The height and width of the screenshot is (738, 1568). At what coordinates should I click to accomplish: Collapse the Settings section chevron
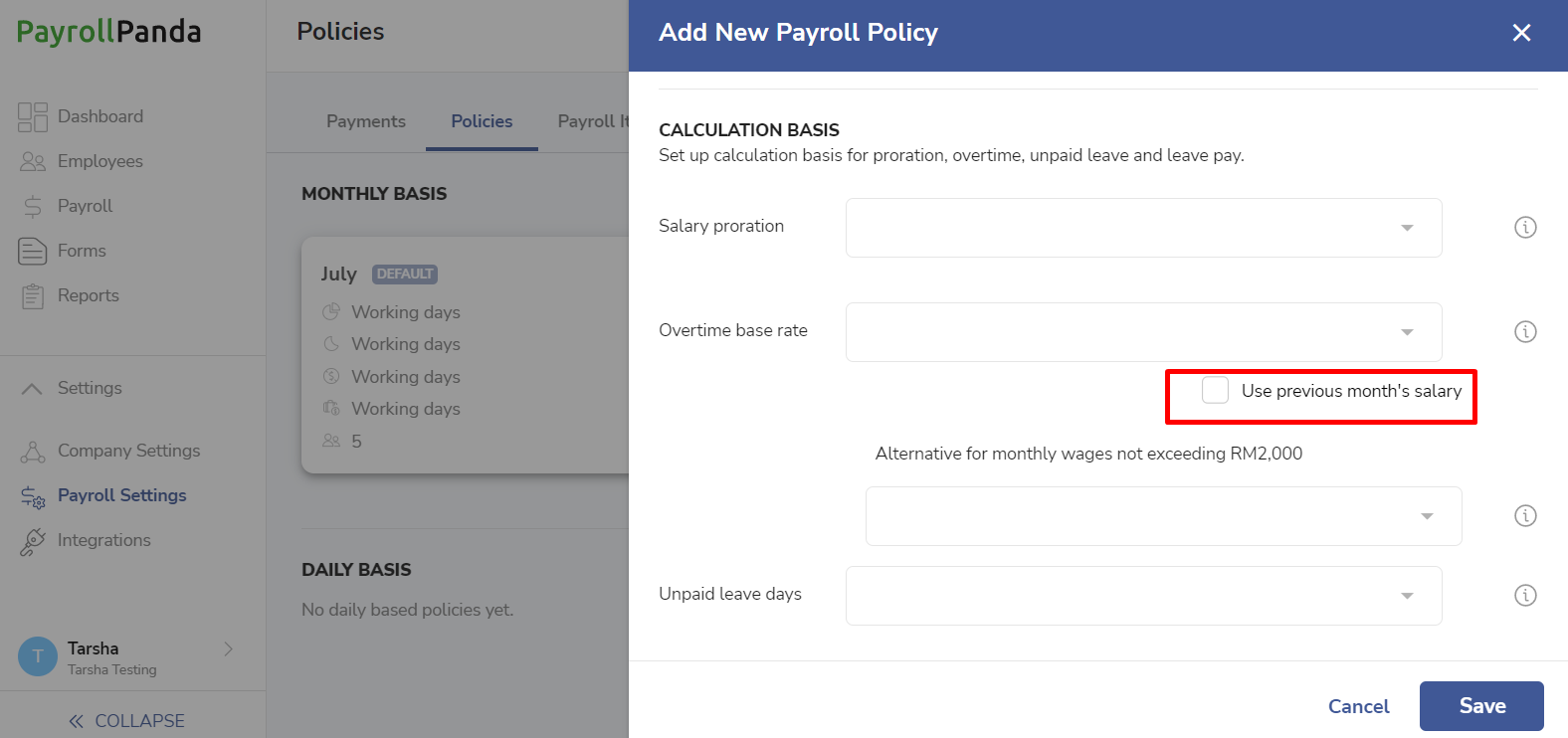point(32,389)
